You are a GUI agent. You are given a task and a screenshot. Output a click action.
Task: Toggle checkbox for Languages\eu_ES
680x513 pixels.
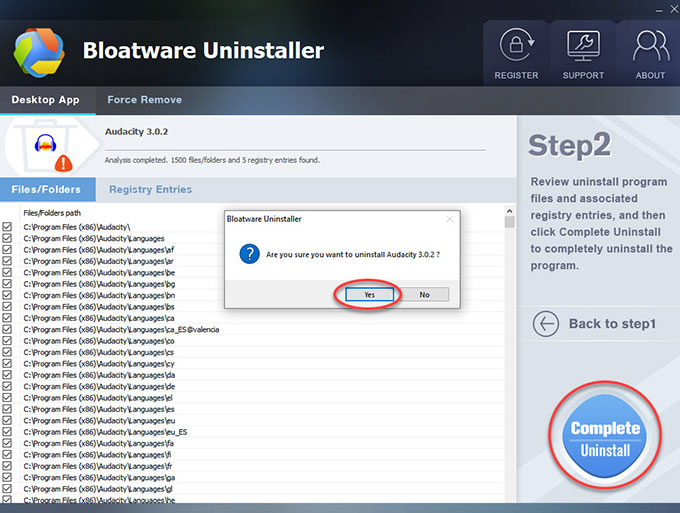7,431
